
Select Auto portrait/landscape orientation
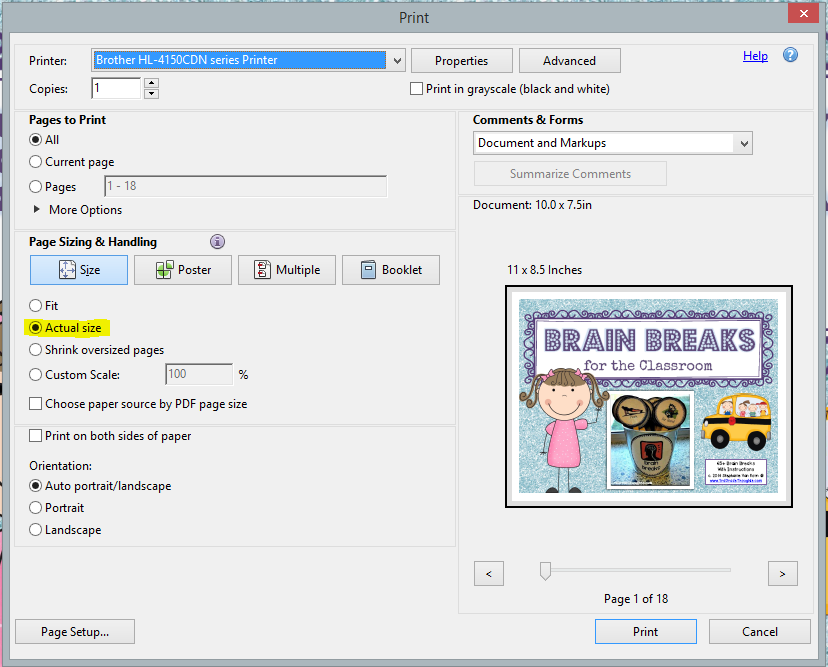pyautogui.click(x=35, y=485)
